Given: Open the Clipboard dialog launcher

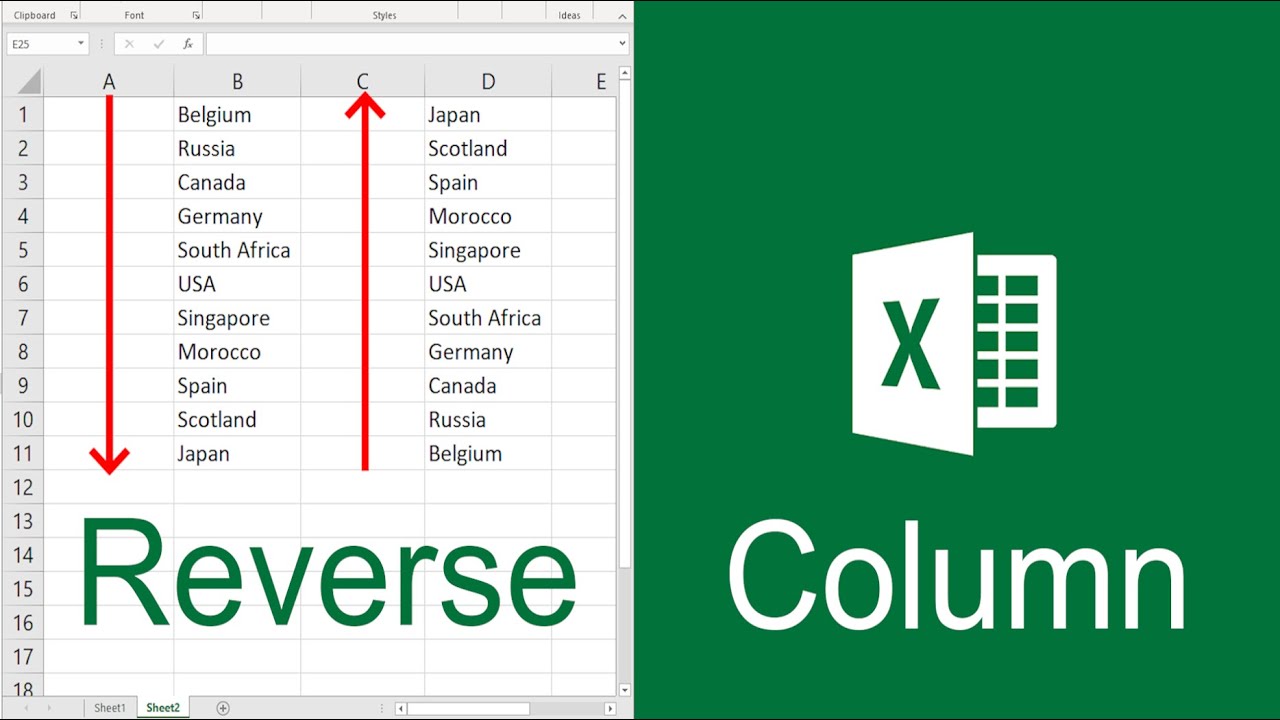Looking at the screenshot, I should 74,16.
